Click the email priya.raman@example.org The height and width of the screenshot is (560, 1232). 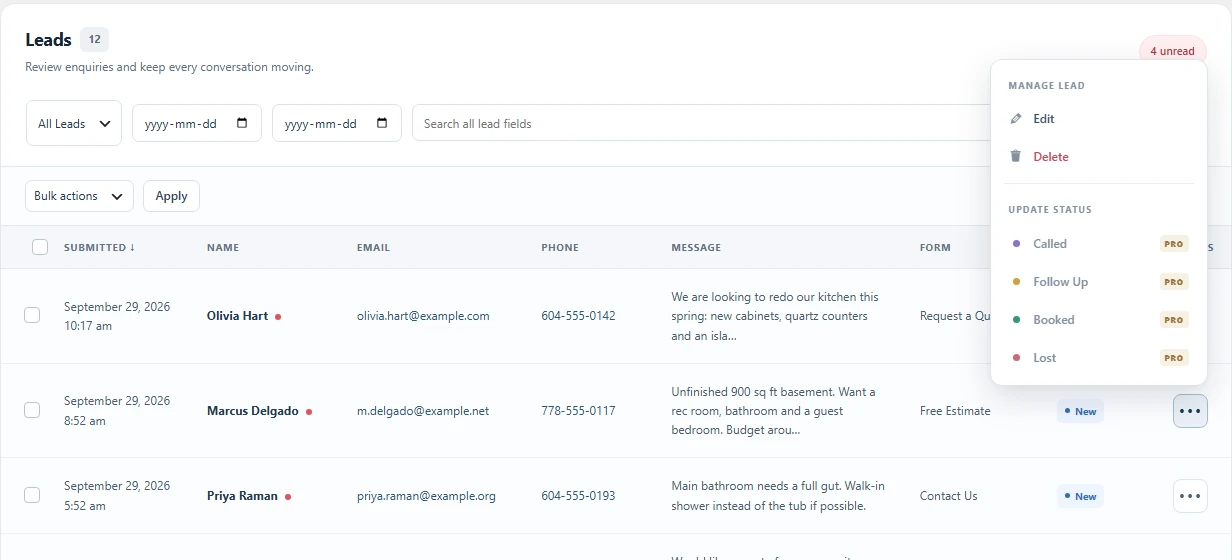coord(426,496)
